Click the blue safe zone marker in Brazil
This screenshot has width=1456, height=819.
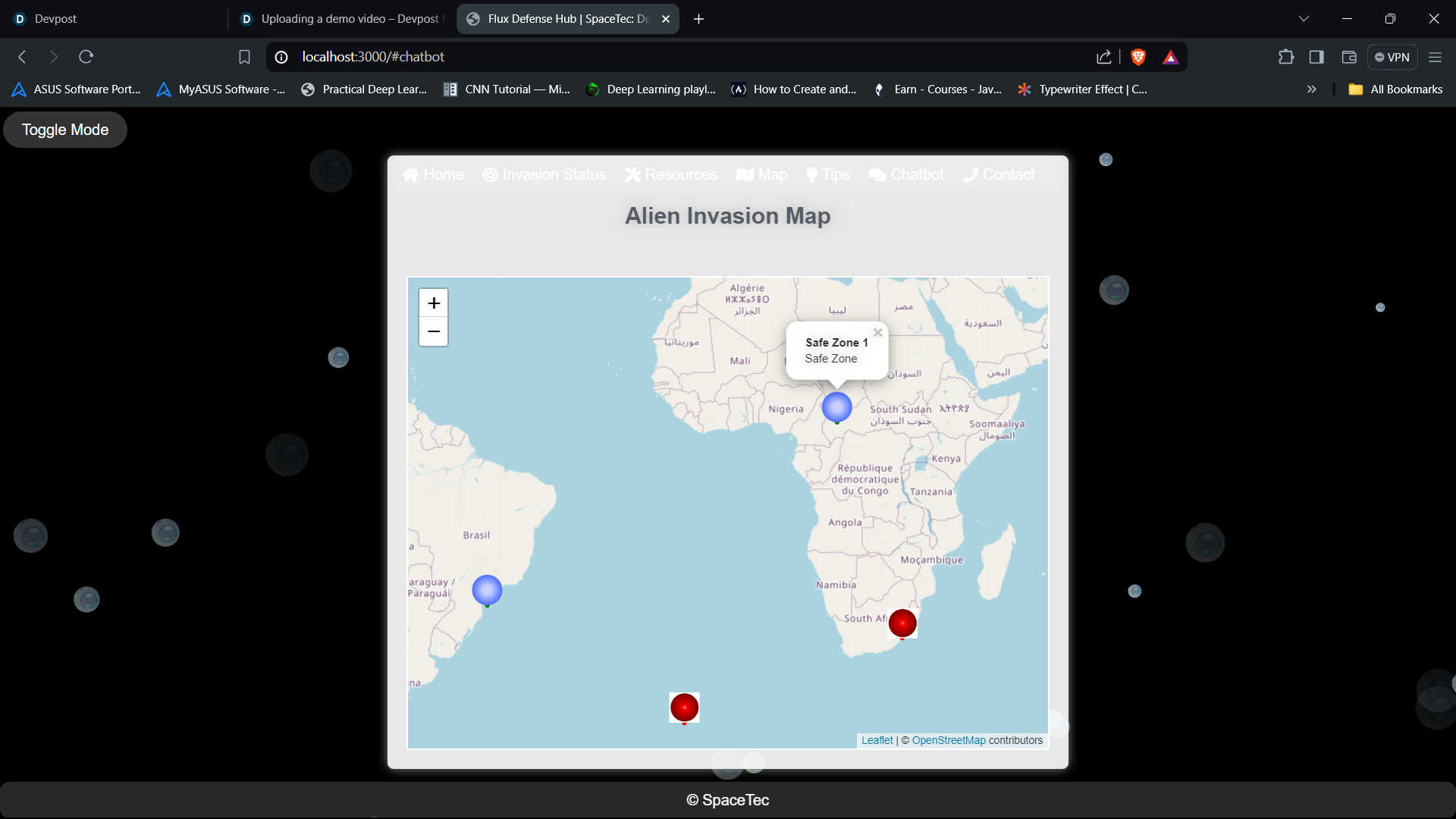pyautogui.click(x=487, y=590)
